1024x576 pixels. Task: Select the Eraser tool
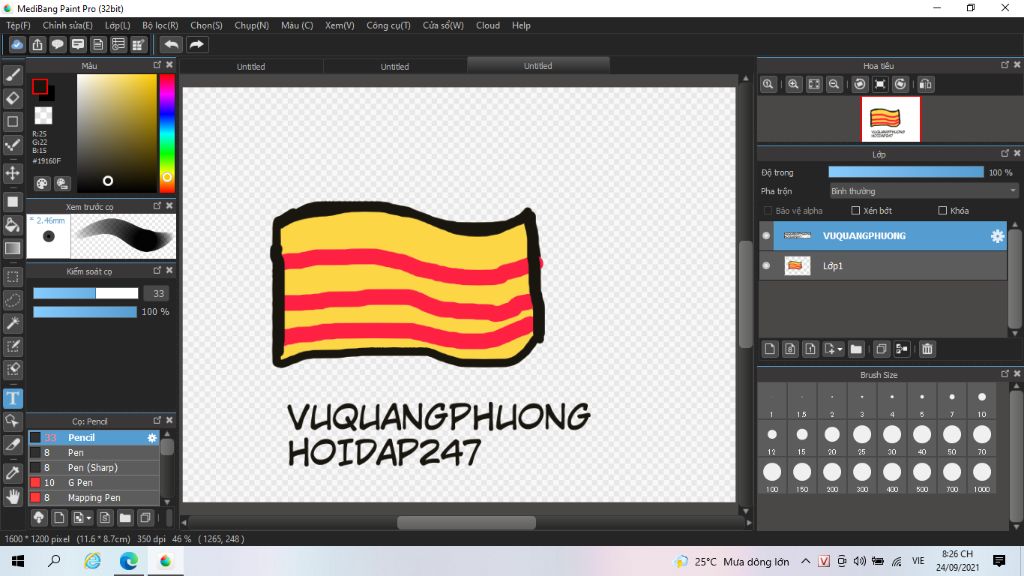click(12, 99)
